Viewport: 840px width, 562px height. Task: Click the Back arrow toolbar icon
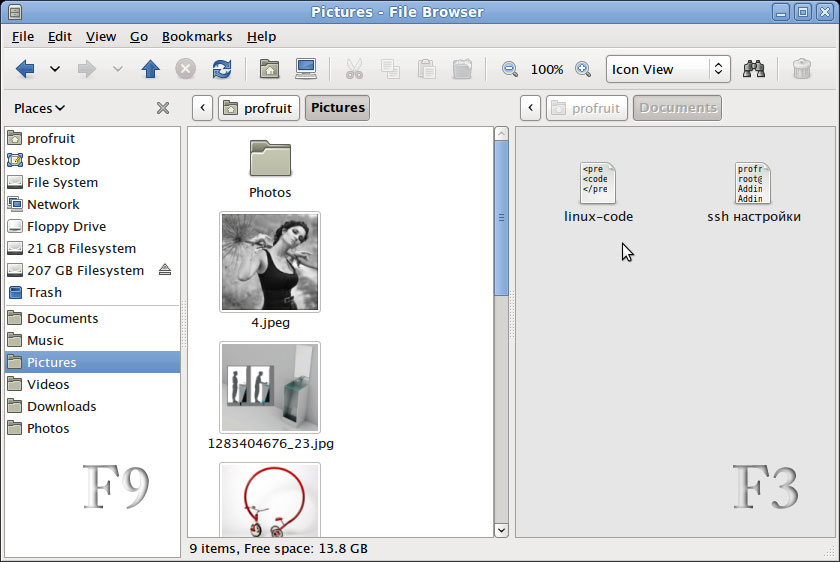[25, 69]
